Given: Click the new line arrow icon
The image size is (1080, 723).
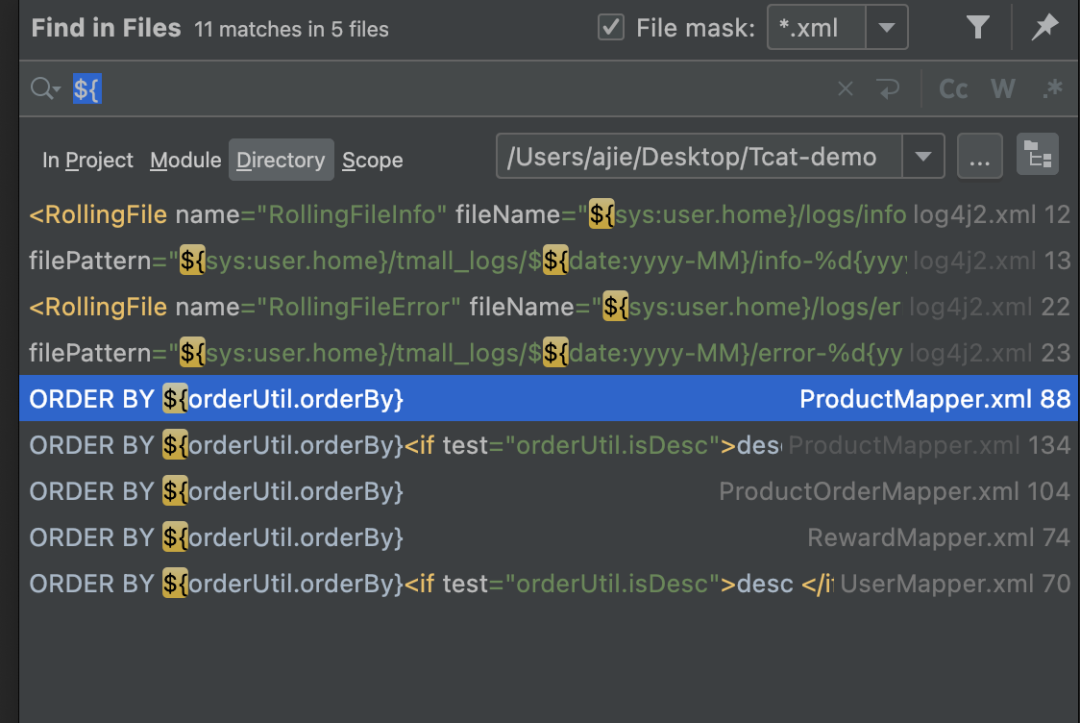Looking at the screenshot, I should pyautogui.click(x=888, y=89).
